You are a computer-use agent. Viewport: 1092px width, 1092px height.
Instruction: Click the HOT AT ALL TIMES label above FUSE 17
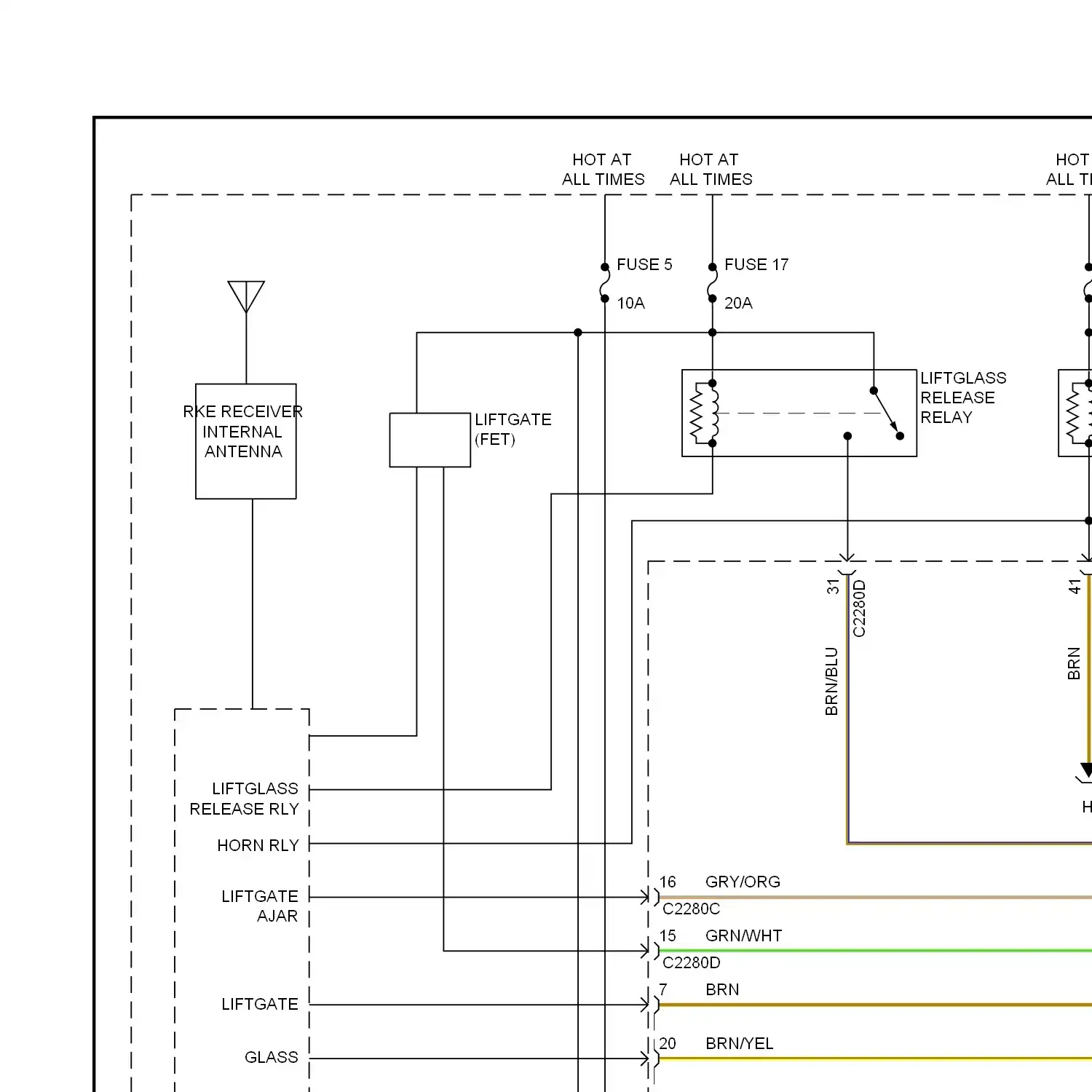tap(711, 169)
